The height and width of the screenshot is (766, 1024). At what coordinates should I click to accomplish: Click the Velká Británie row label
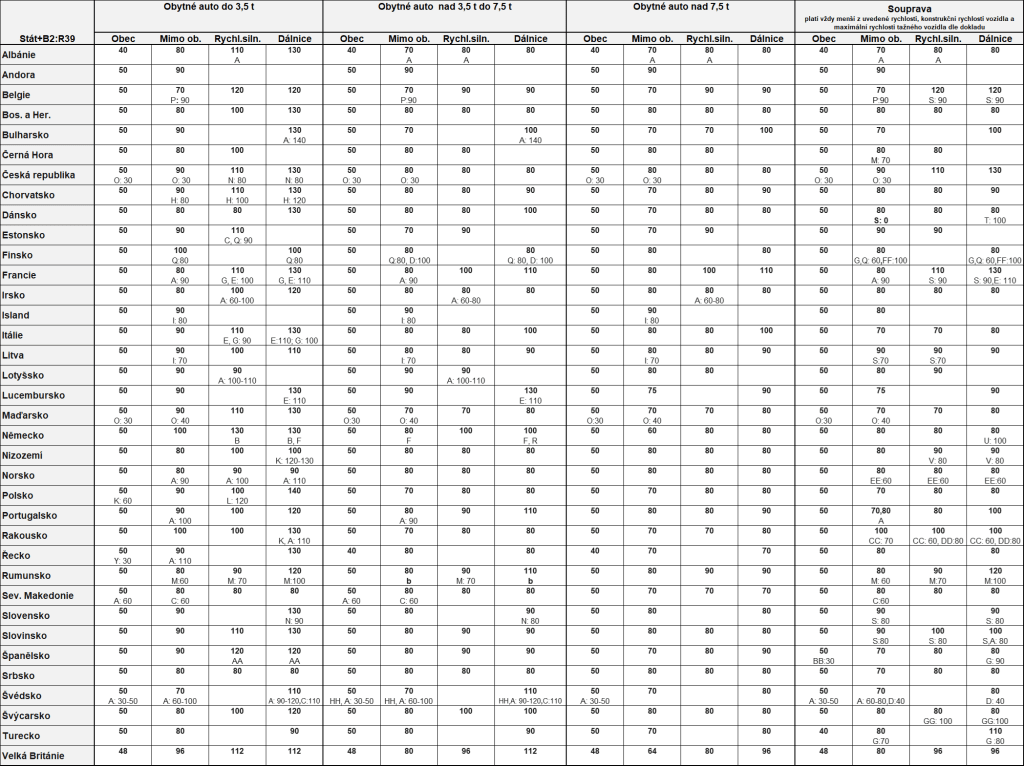pyautogui.click(x=47, y=756)
